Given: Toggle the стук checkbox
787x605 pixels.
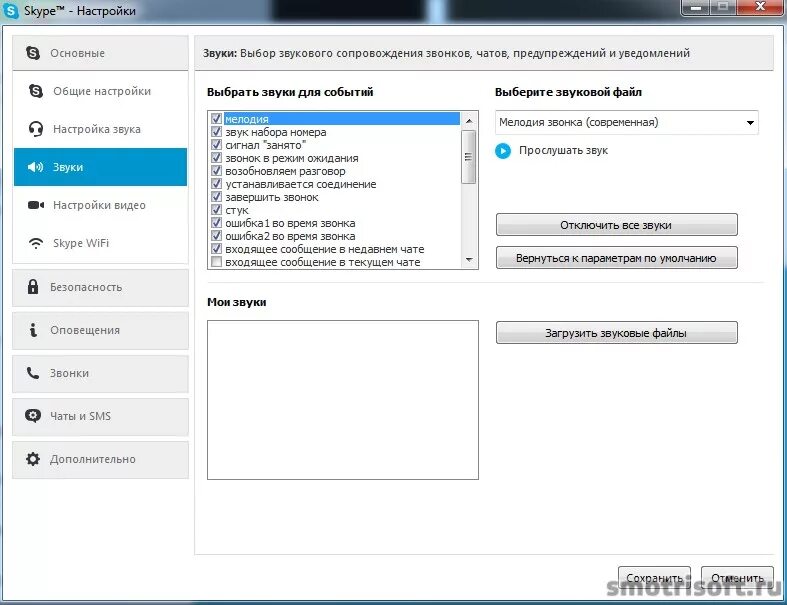Looking at the screenshot, I should tap(216, 210).
